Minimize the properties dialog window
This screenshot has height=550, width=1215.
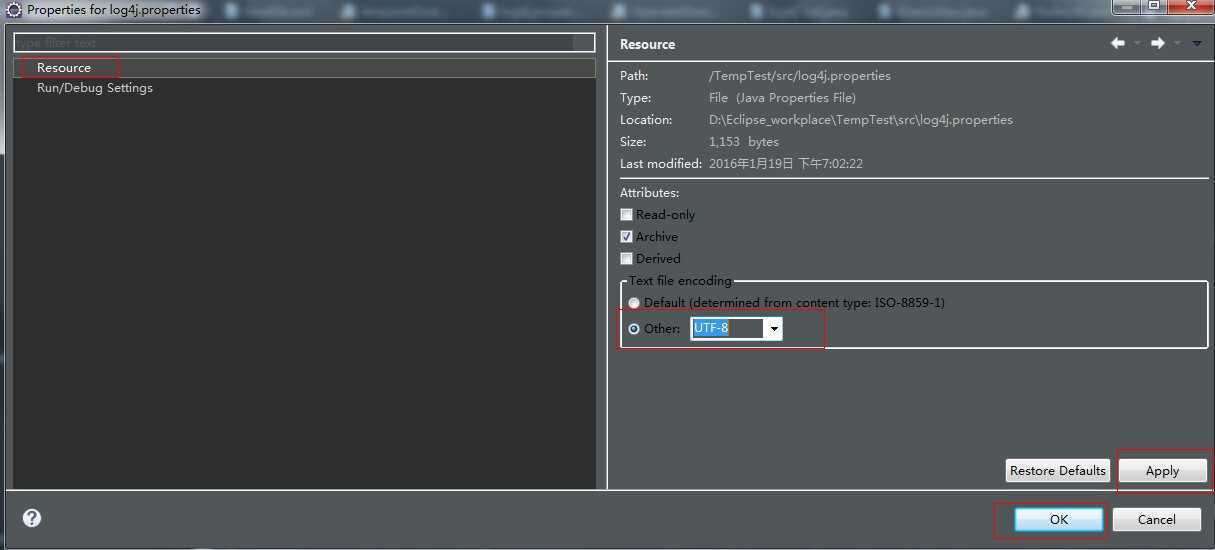pos(1127,6)
